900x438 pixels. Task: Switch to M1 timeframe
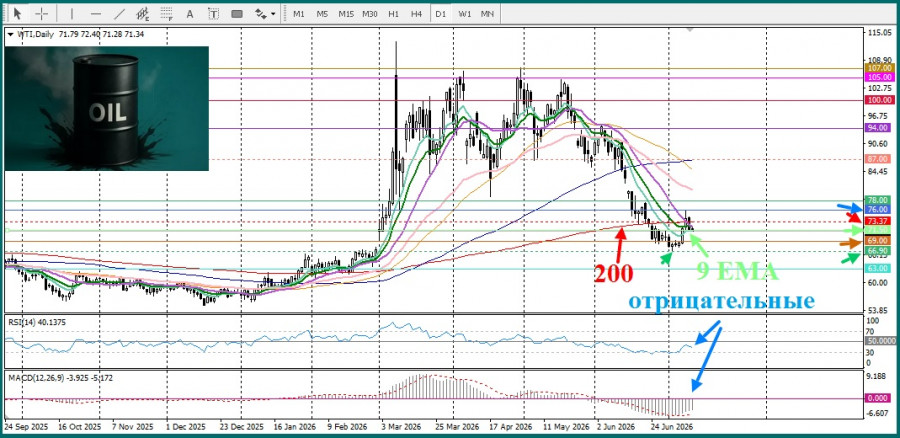point(298,13)
